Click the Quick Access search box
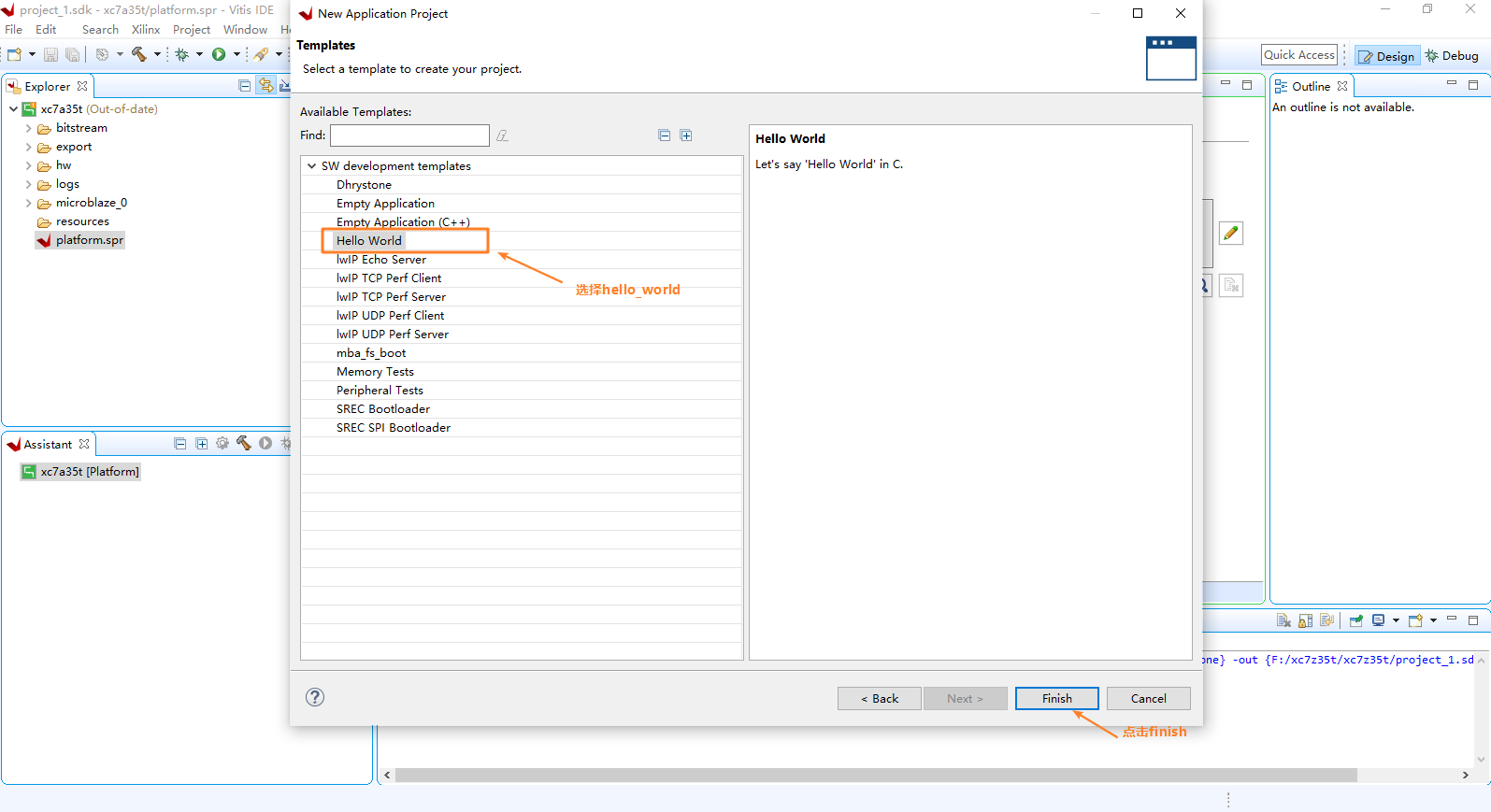This screenshot has width=1491, height=812. (x=1299, y=55)
